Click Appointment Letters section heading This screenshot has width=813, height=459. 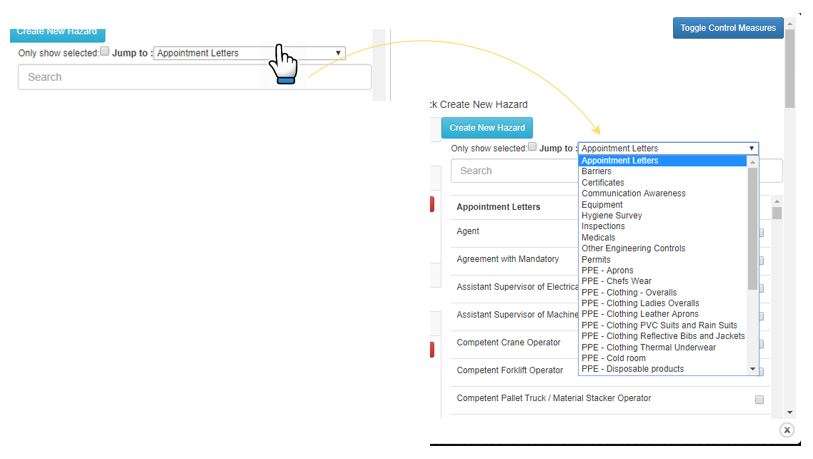coord(498,207)
